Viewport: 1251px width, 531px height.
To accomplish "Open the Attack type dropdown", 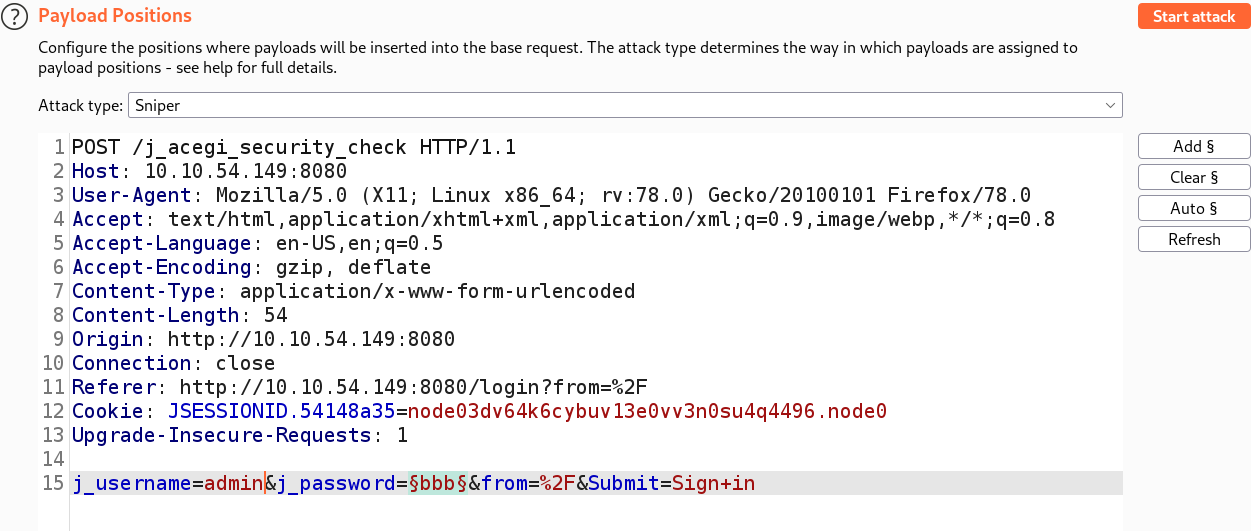I will tap(624, 105).
